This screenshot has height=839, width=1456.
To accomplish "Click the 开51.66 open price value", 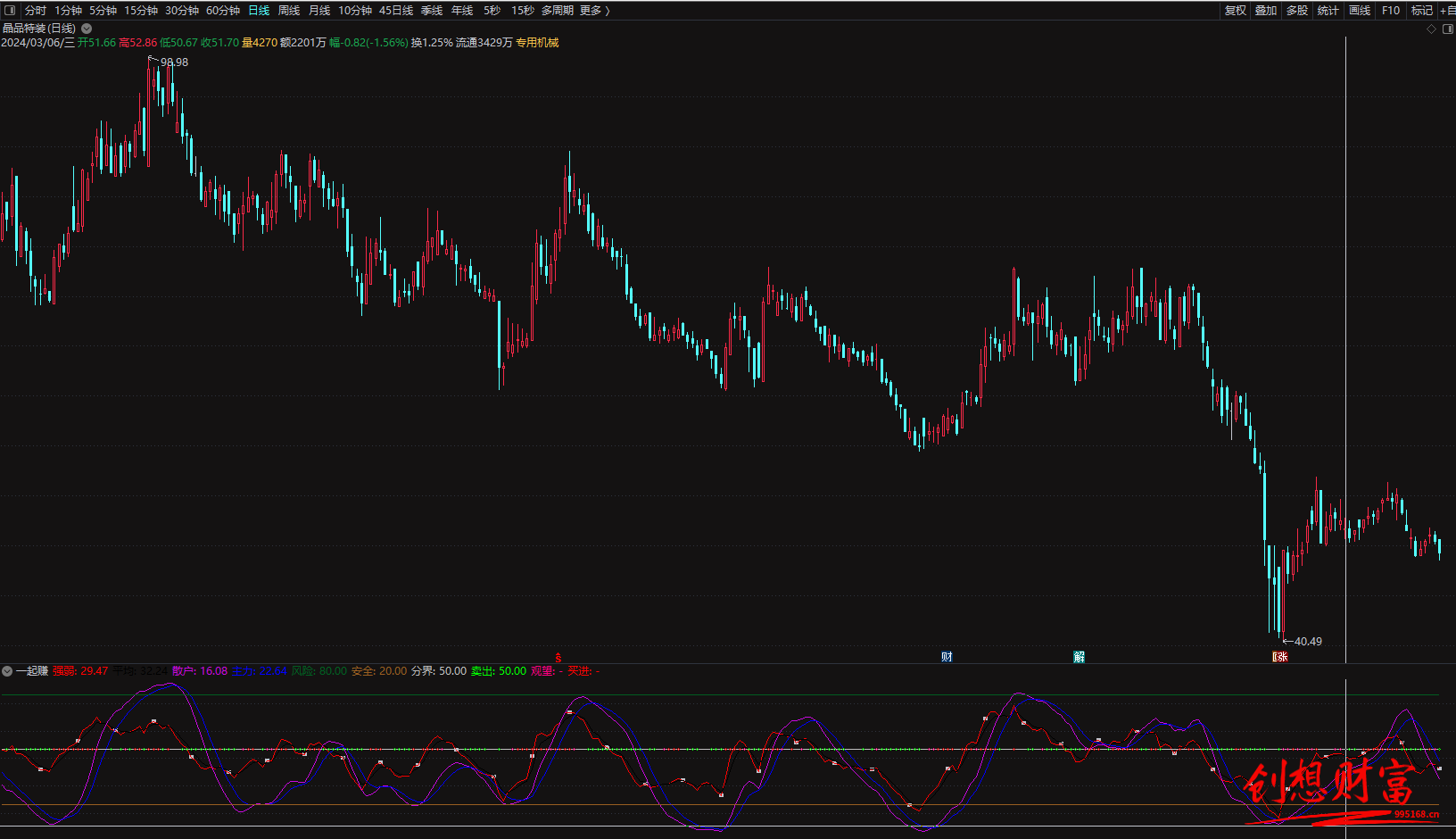I will click(x=96, y=43).
